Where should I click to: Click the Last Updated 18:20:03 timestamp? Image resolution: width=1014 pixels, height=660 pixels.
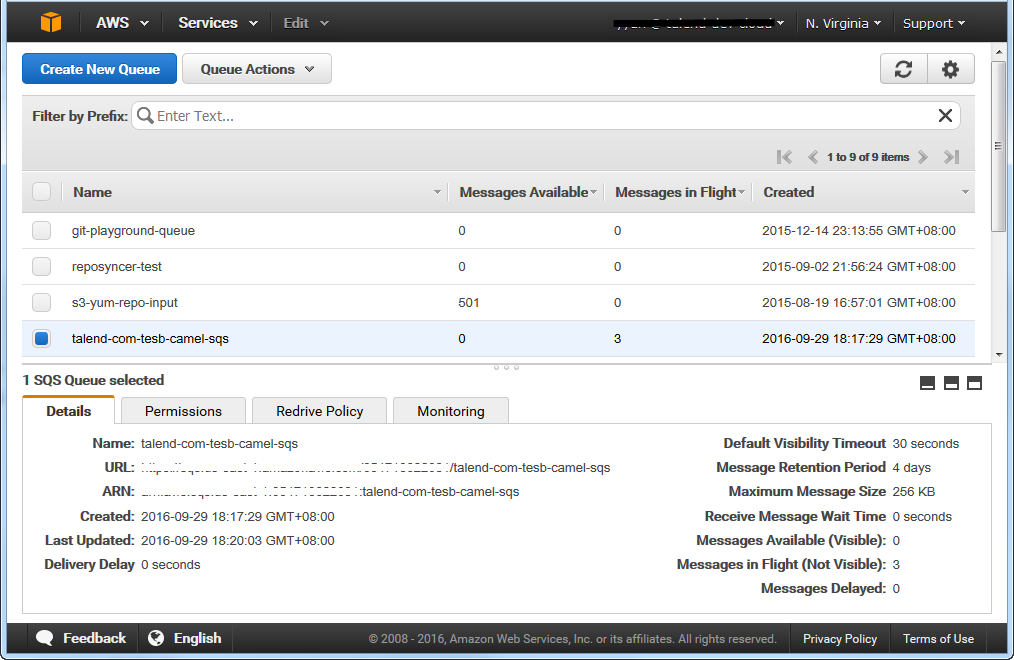point(237,540)
